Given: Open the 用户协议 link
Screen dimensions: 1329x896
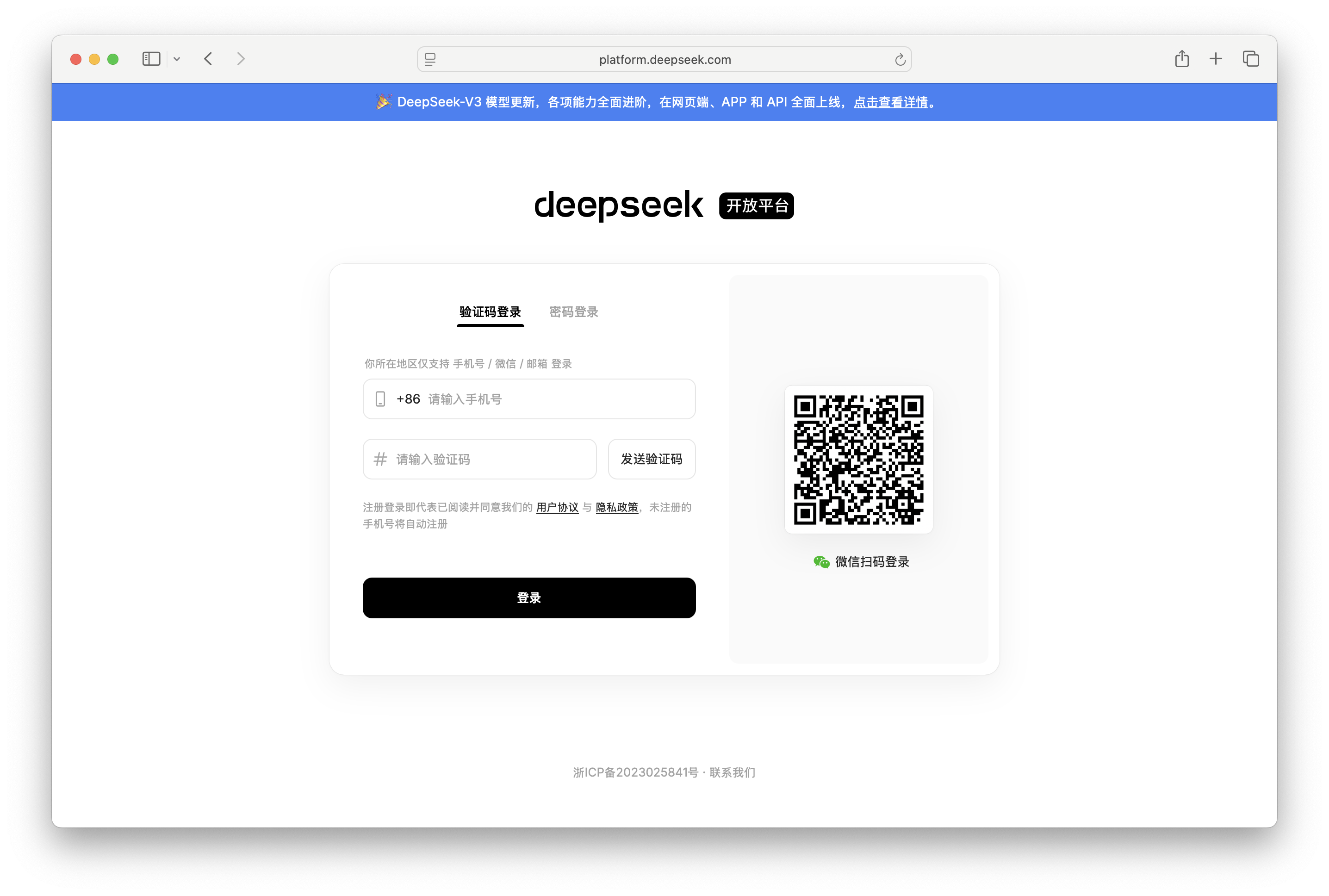Looking at the screenshot, I should click(557, 507).
